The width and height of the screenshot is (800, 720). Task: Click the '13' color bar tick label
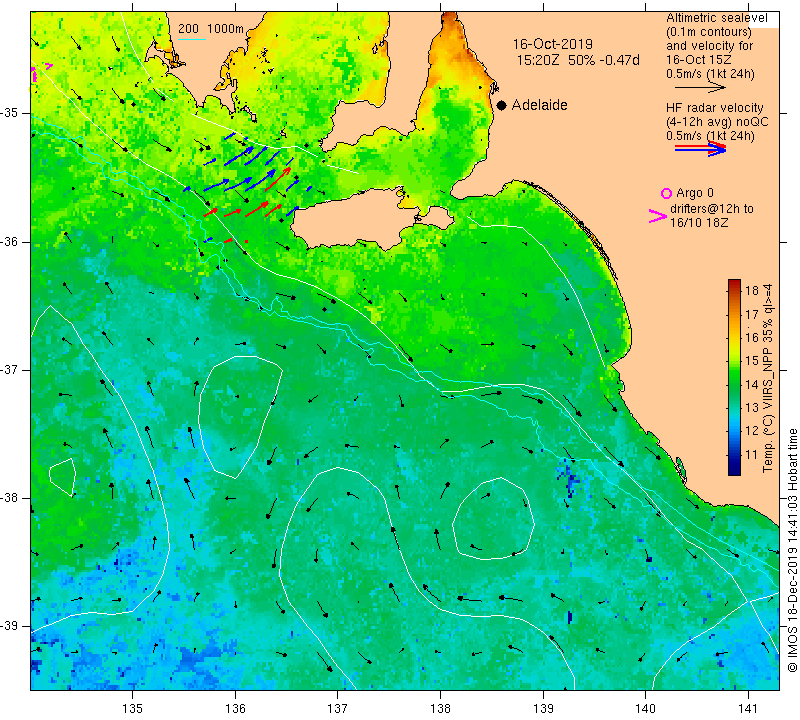pyautogui.click(x=752, y=408)
